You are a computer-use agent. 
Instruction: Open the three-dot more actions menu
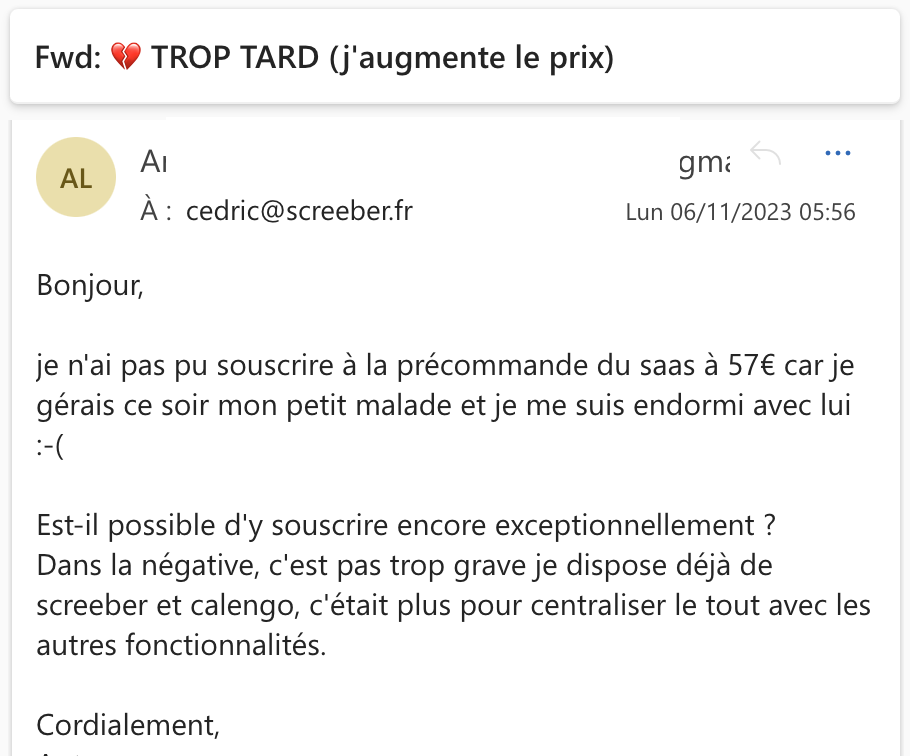[836, 154]
